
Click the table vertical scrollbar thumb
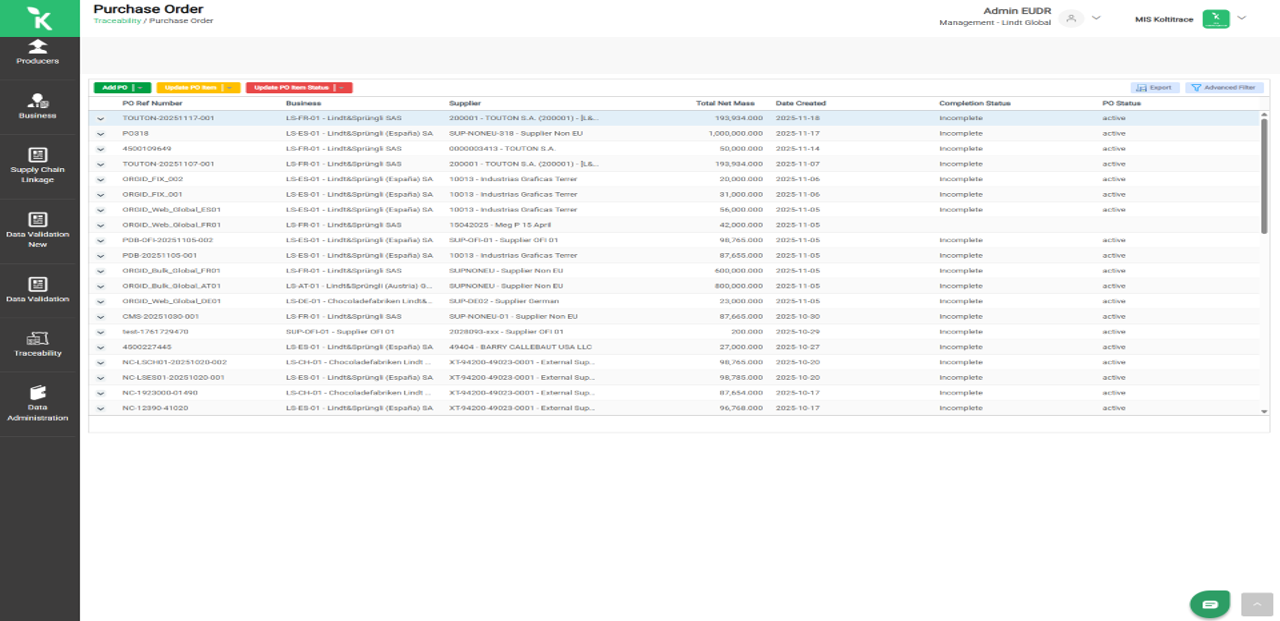click(x=1264, y=175)
